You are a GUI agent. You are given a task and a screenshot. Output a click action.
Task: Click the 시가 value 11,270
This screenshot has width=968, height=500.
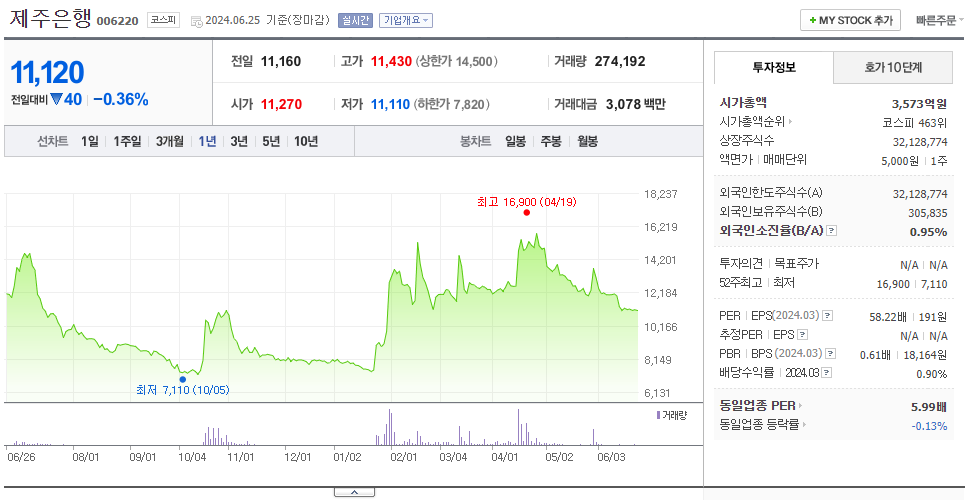click(282, 104)
